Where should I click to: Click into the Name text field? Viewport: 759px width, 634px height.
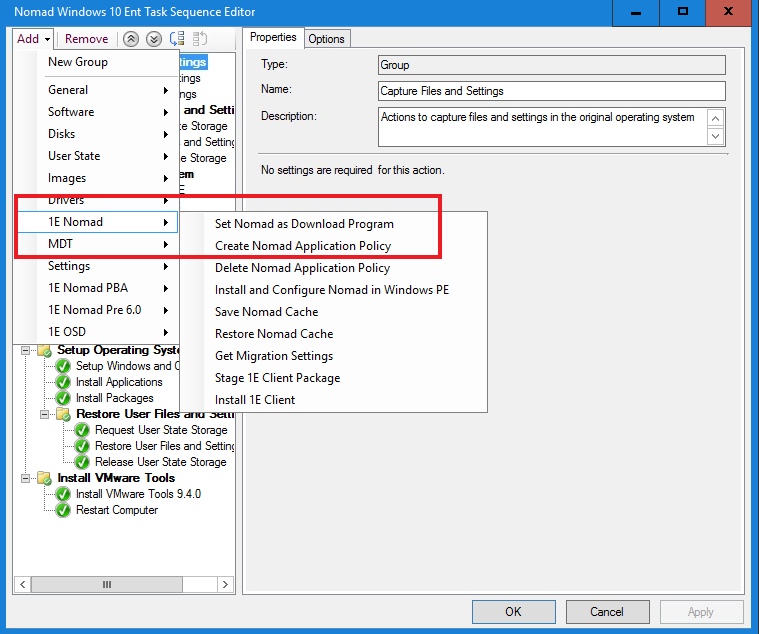click(x=551, y=91)
